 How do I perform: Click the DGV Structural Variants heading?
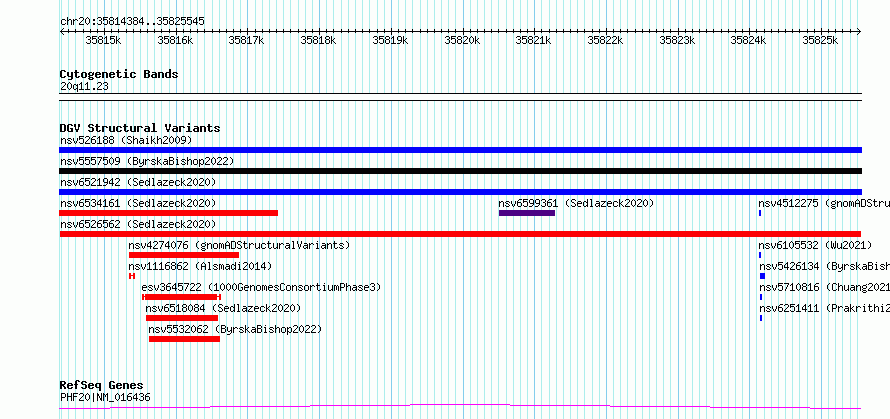point(140,128)
